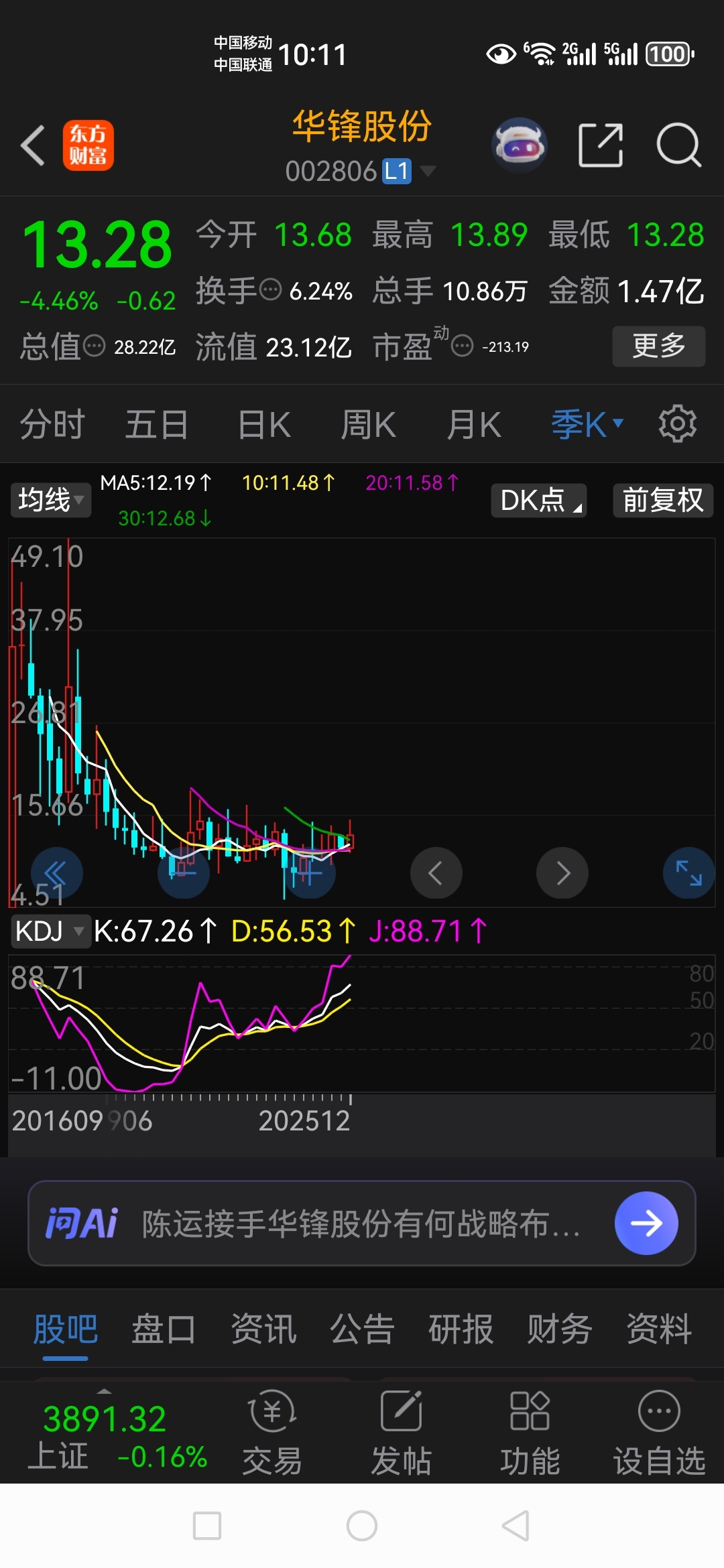Tap 设自选 watchlist settings icon

[659, 1433]
